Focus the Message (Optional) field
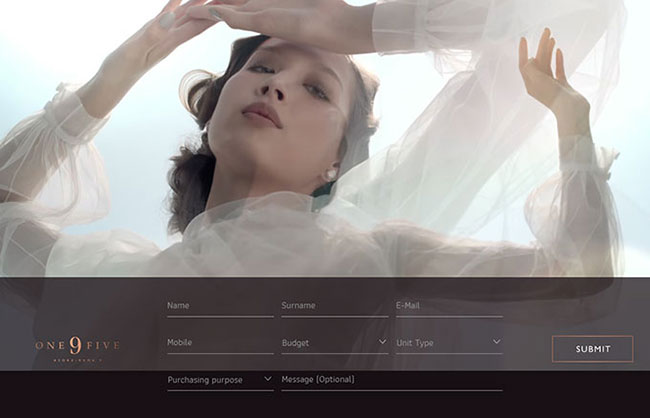 tap(391, 380)
